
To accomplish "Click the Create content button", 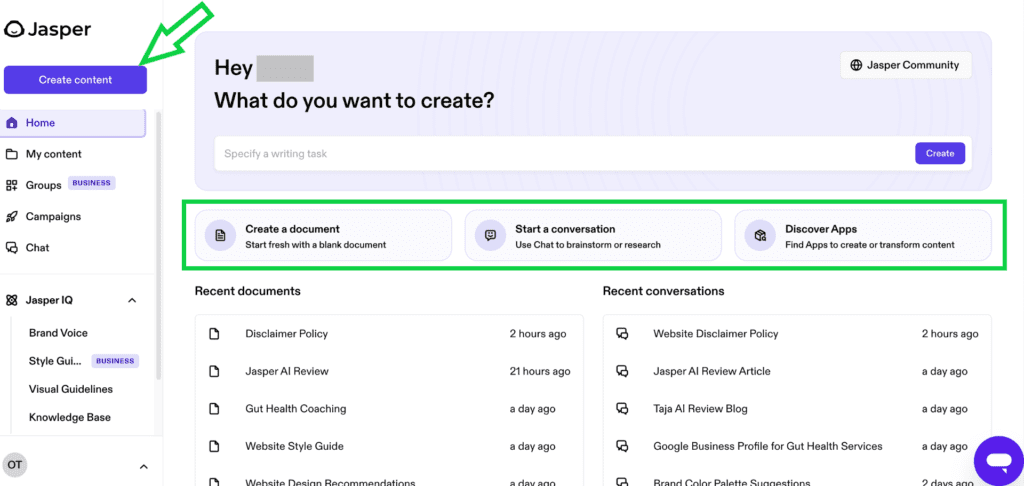I will click(x=75, y=80).
